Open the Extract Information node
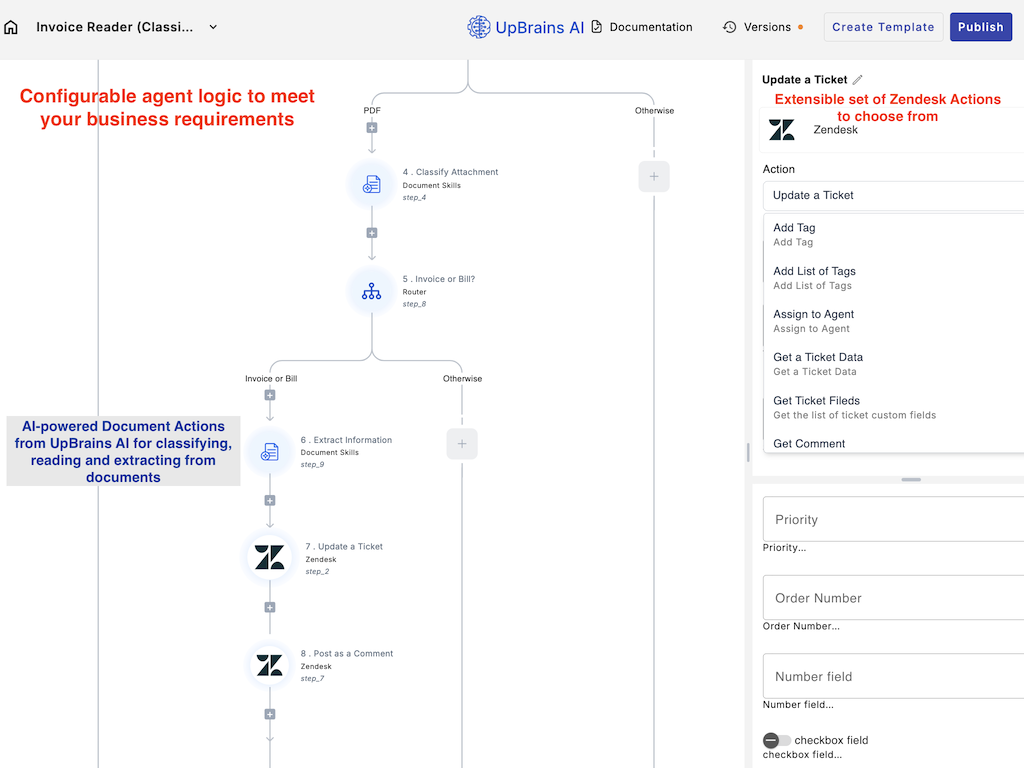 [x=268, y=452]
